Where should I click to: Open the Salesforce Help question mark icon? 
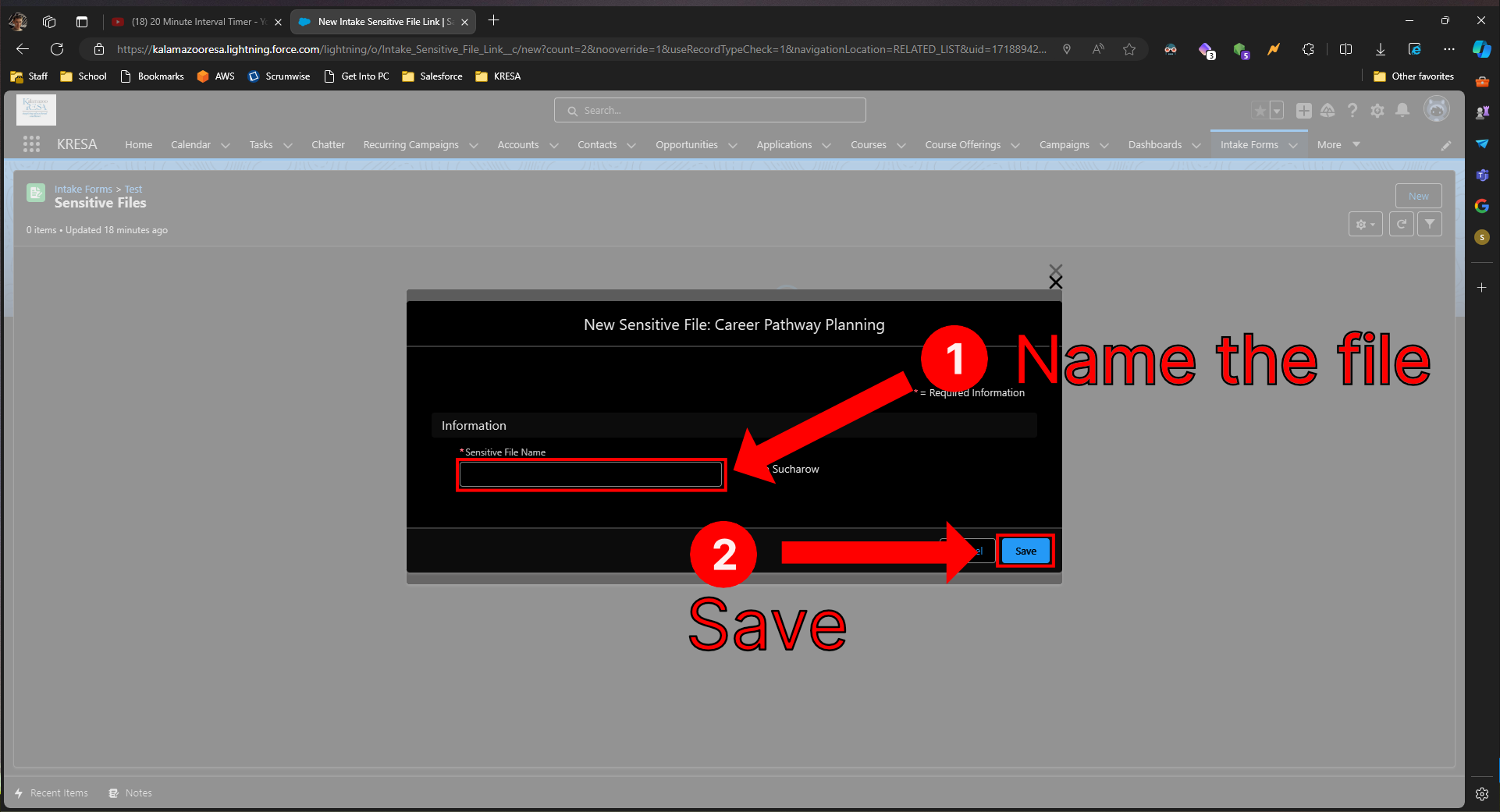point(1352,111)
